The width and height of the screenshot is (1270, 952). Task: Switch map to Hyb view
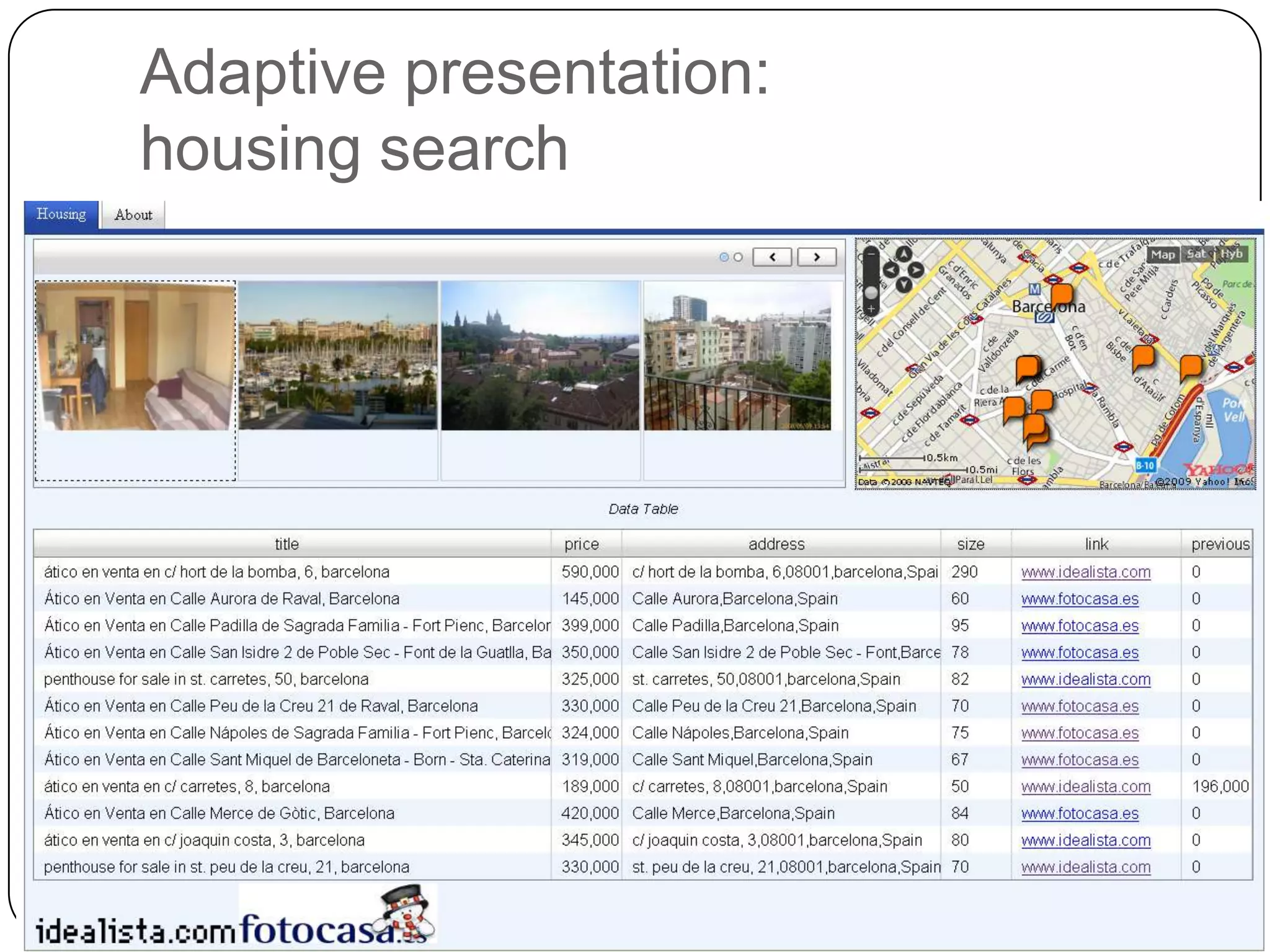click(x=1231, y=253)
